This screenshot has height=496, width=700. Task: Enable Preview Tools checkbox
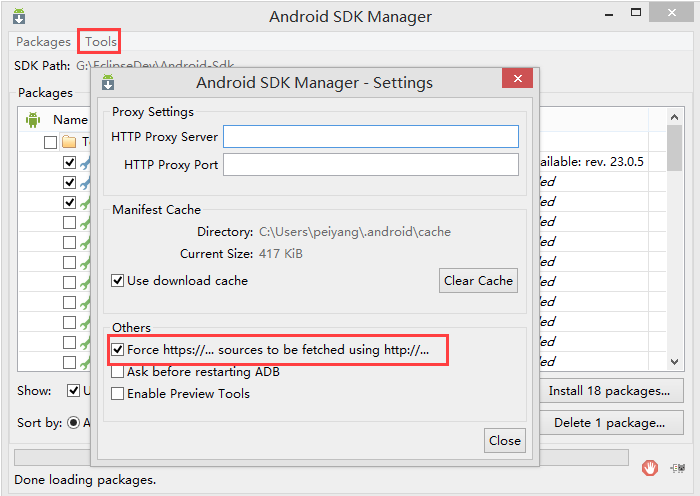(117, 394)
